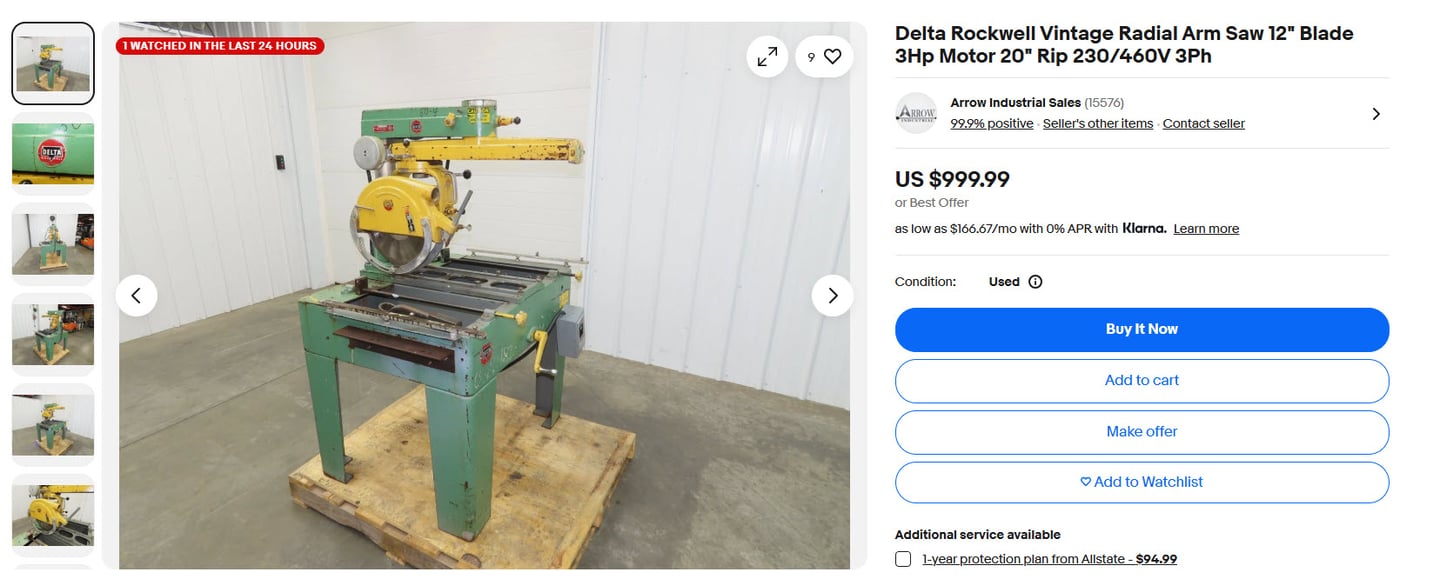Screen dimensions: 1440x579
Task: Expand the product image to full screen
Action: point(767,57)
